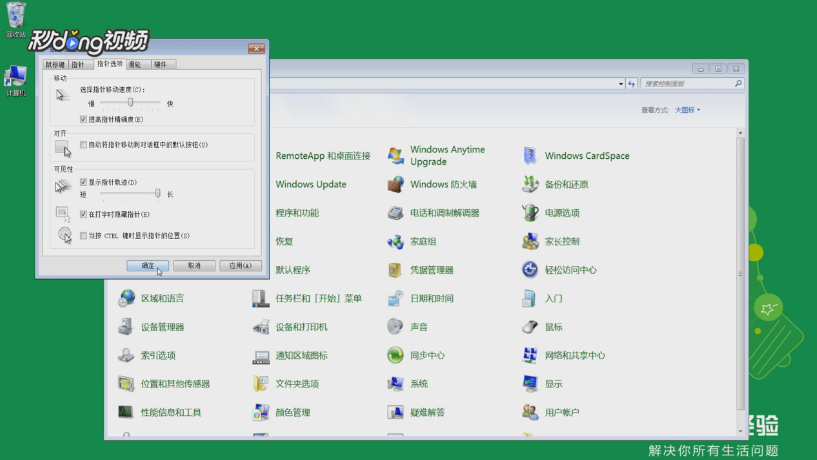Open the 网络和共享中心 icon
The width and height of the screenshot is (817, 460).
[x=530, y=355]
